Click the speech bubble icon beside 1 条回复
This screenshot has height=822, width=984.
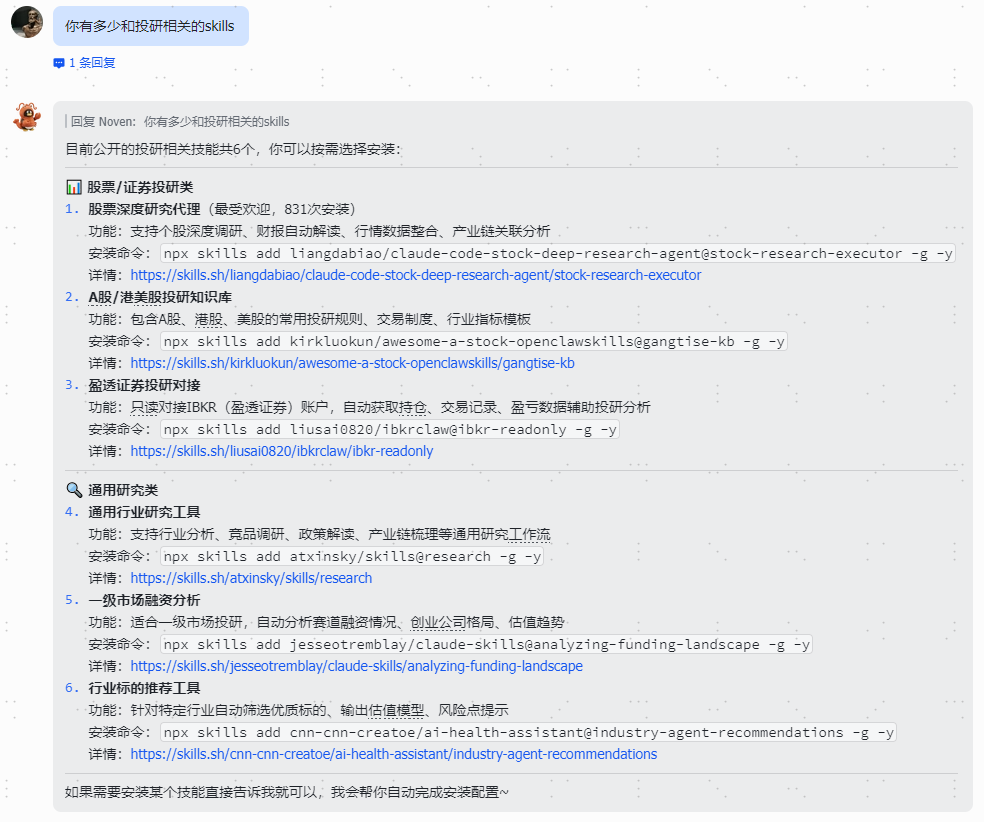pos(58,62)
